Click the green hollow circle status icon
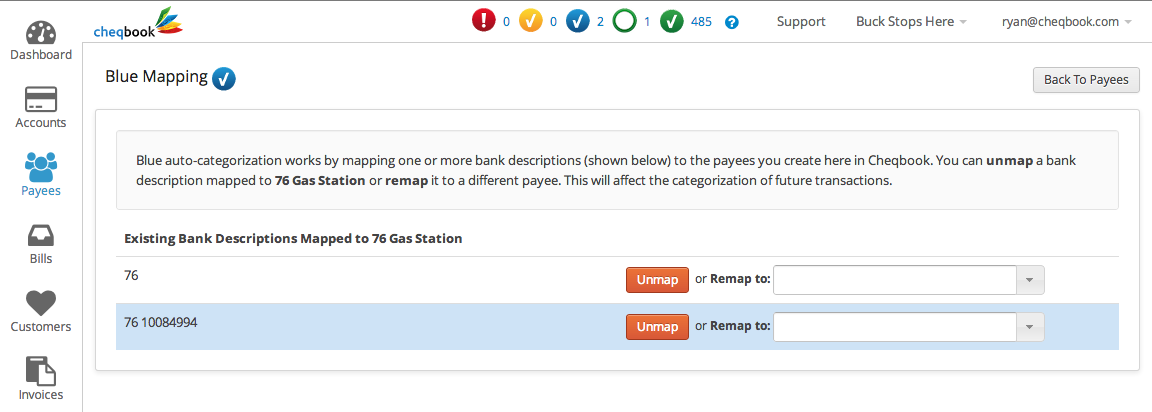 click(x=625, y=21)
